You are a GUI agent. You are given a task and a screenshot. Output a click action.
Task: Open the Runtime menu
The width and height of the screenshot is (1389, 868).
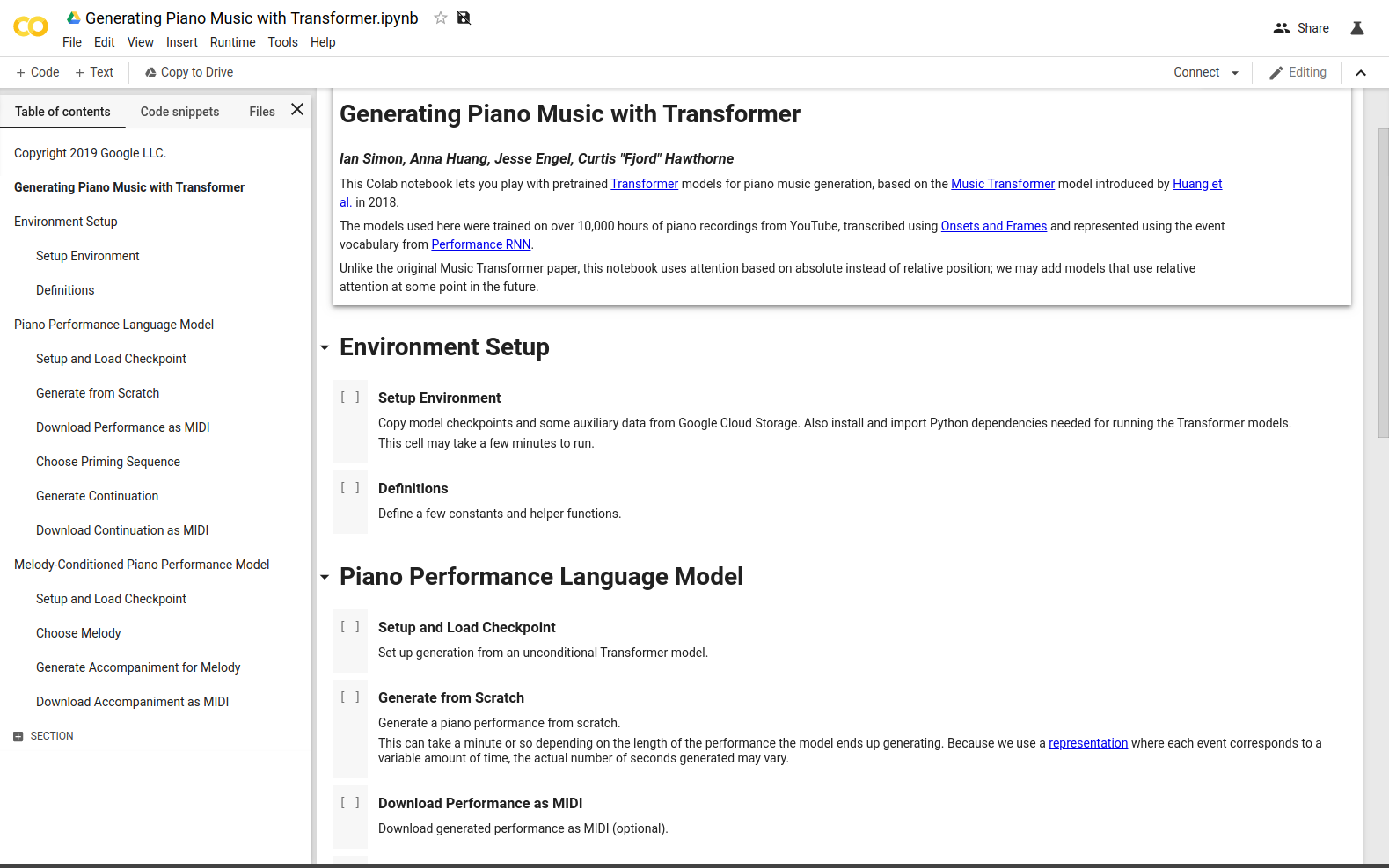tap(232, 42)
